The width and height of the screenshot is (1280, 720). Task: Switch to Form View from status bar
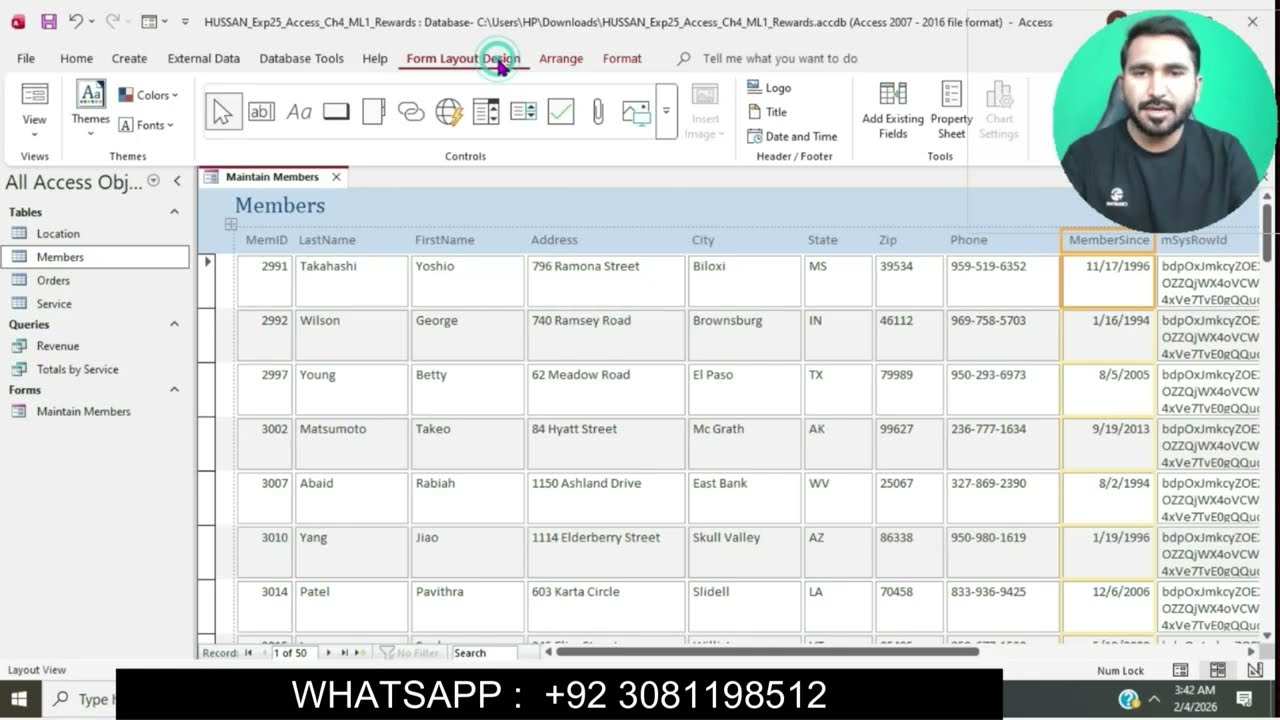(1180, 670)
